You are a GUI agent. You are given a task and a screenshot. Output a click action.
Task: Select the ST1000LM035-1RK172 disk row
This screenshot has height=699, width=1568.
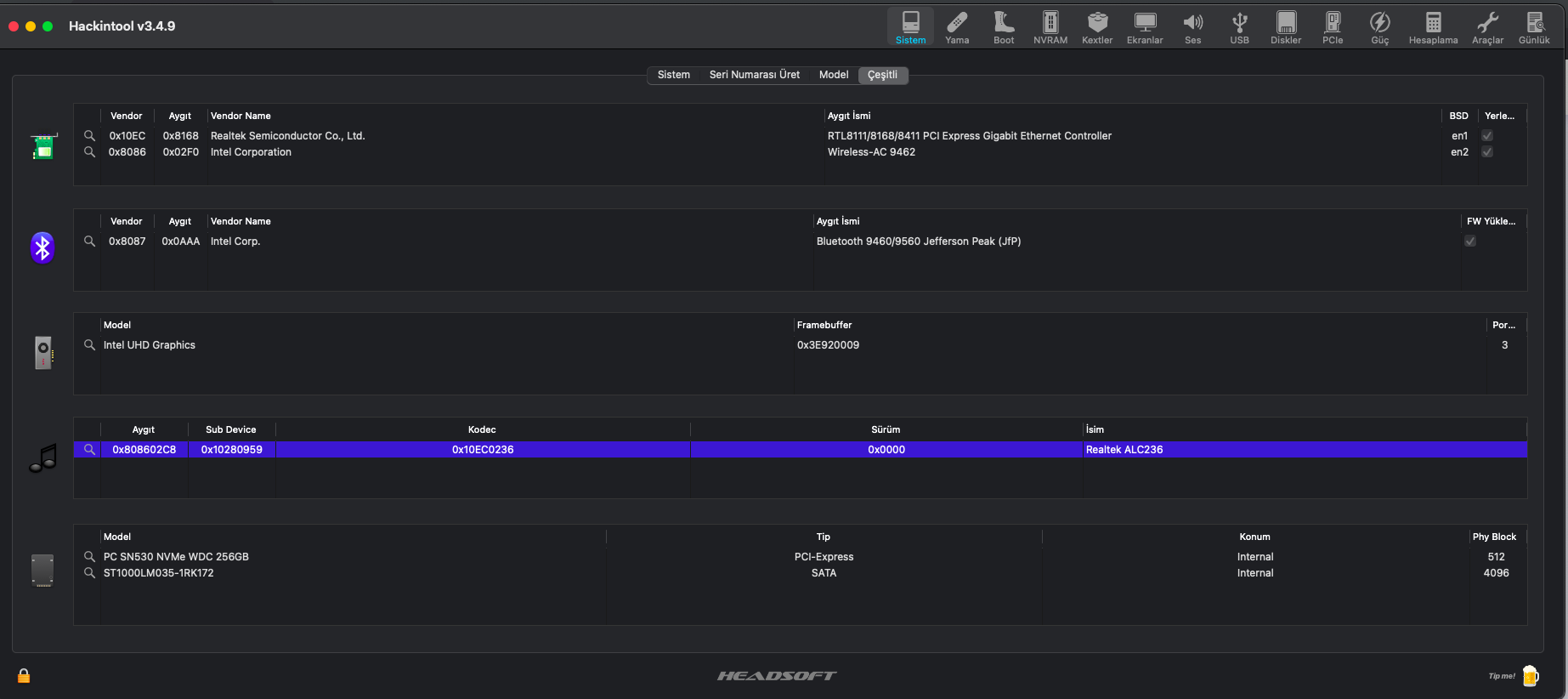click(159, 573)
